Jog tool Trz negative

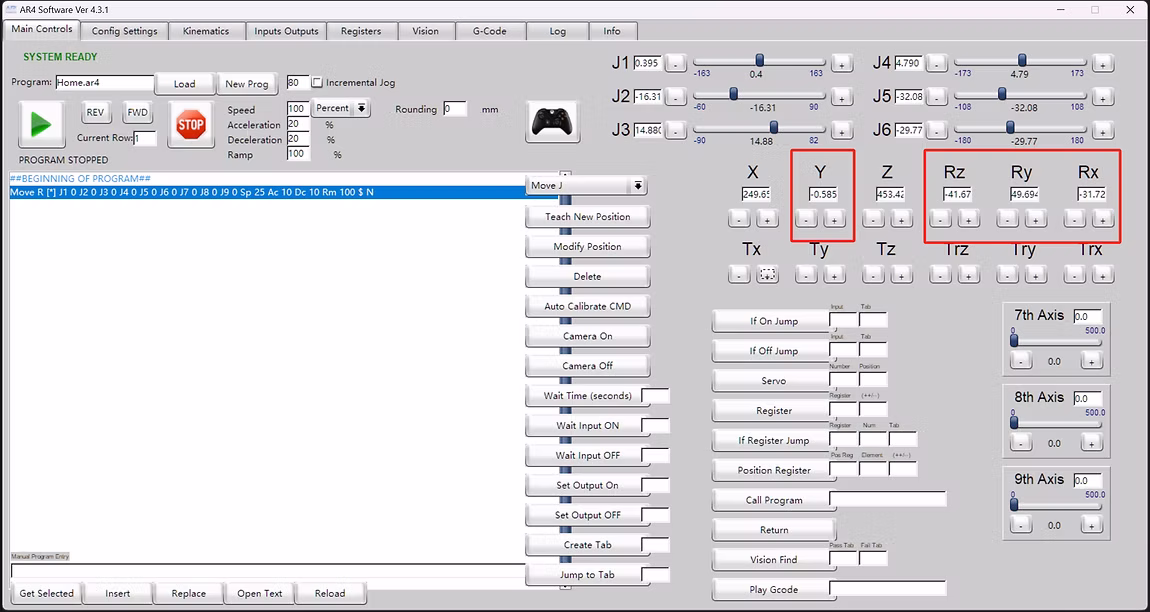(940, 275)
